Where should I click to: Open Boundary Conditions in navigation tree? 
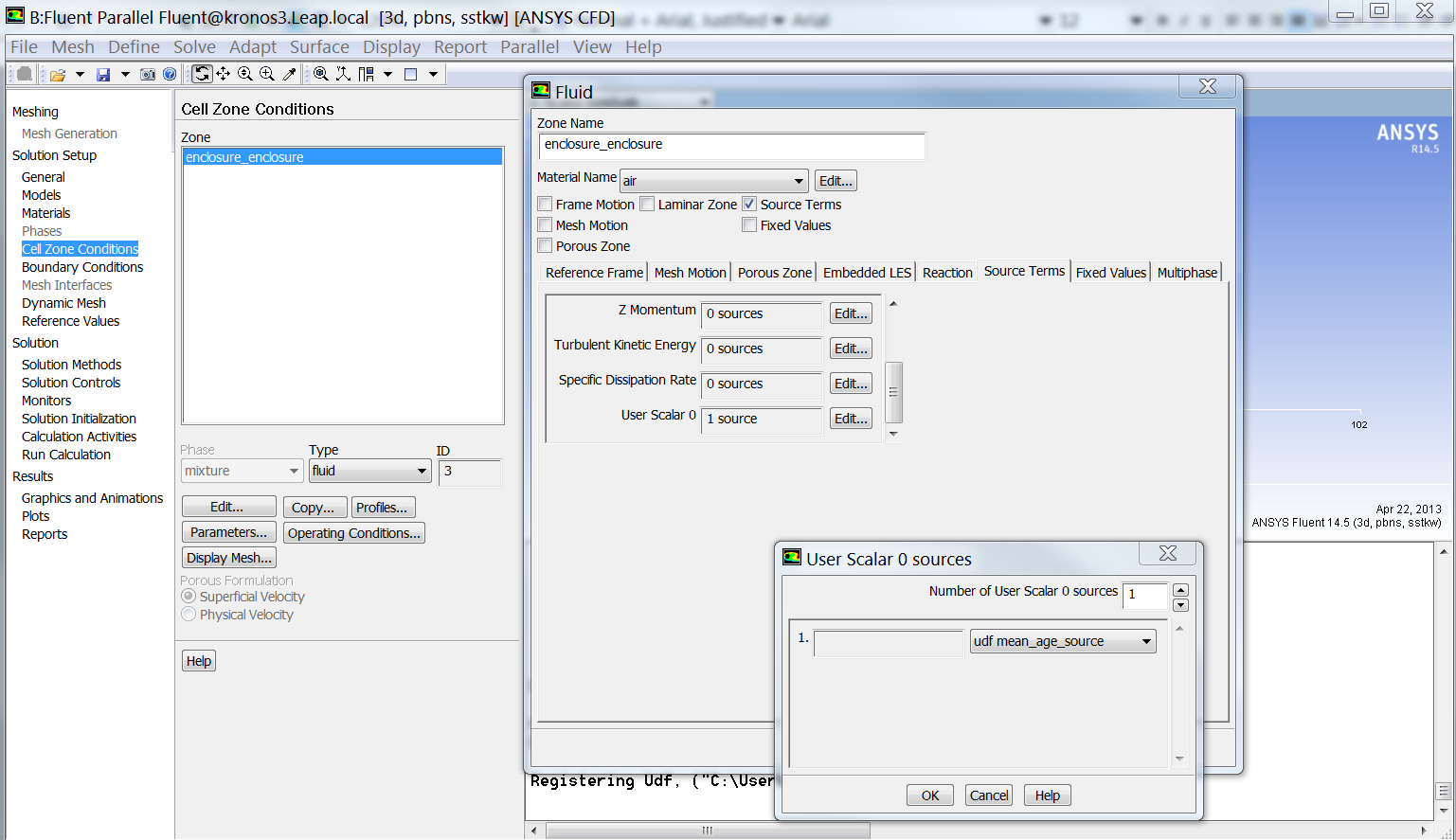tap(82, 267)
